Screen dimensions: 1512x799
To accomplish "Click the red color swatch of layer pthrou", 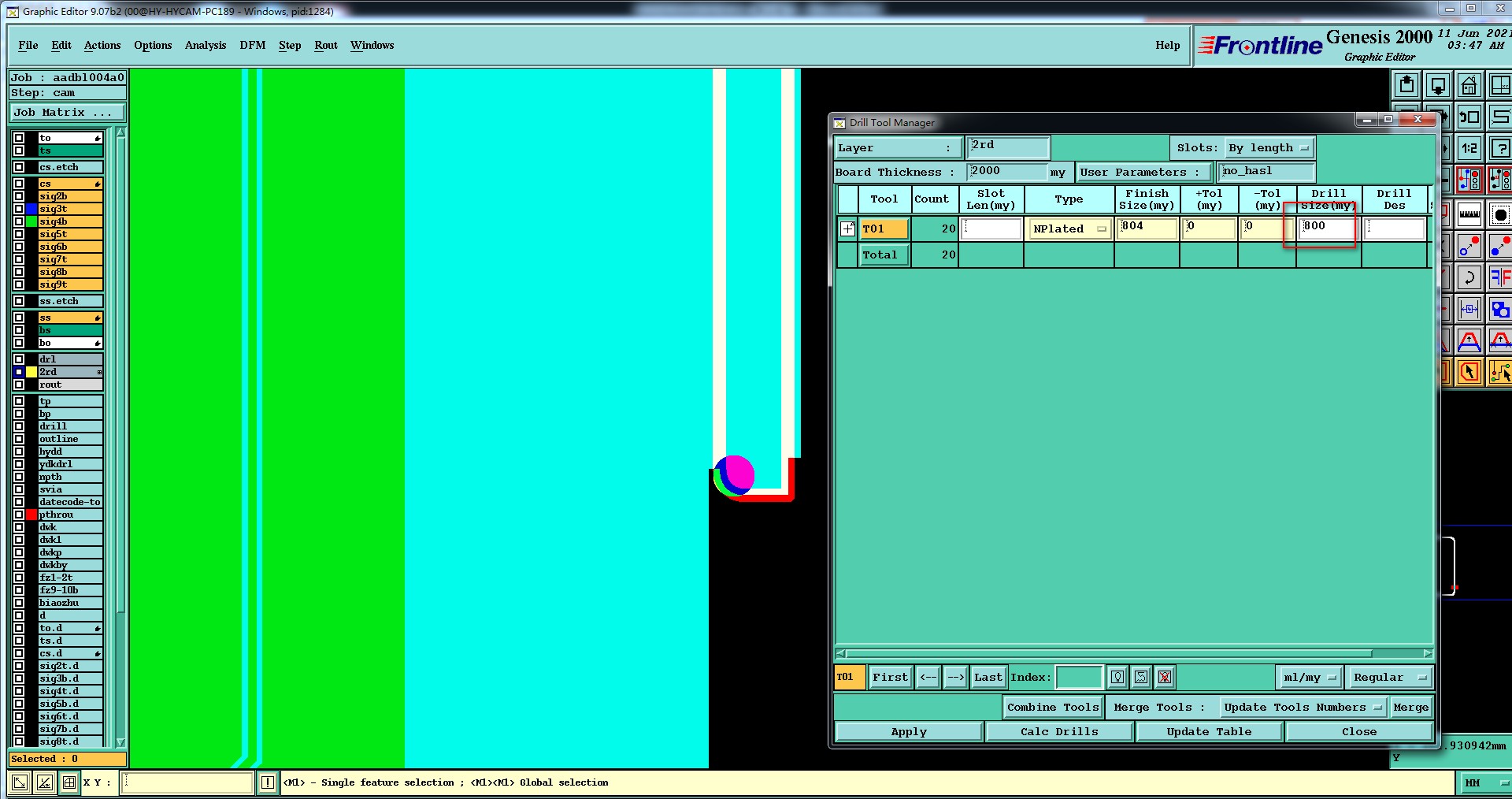I will [x=31, y=515].
